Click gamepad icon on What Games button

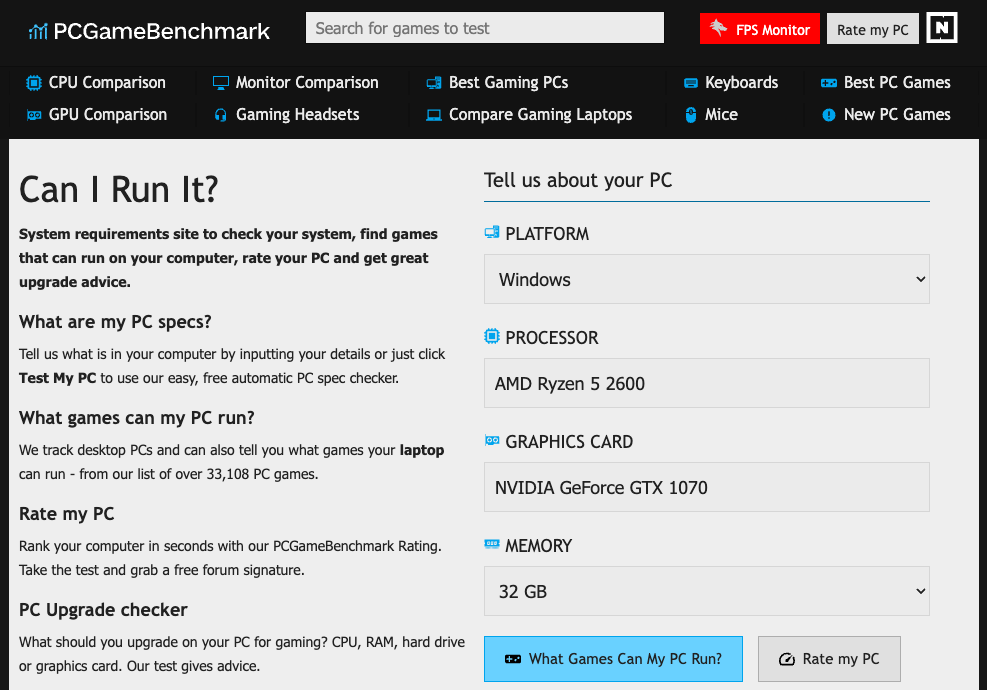coord(513,659)
